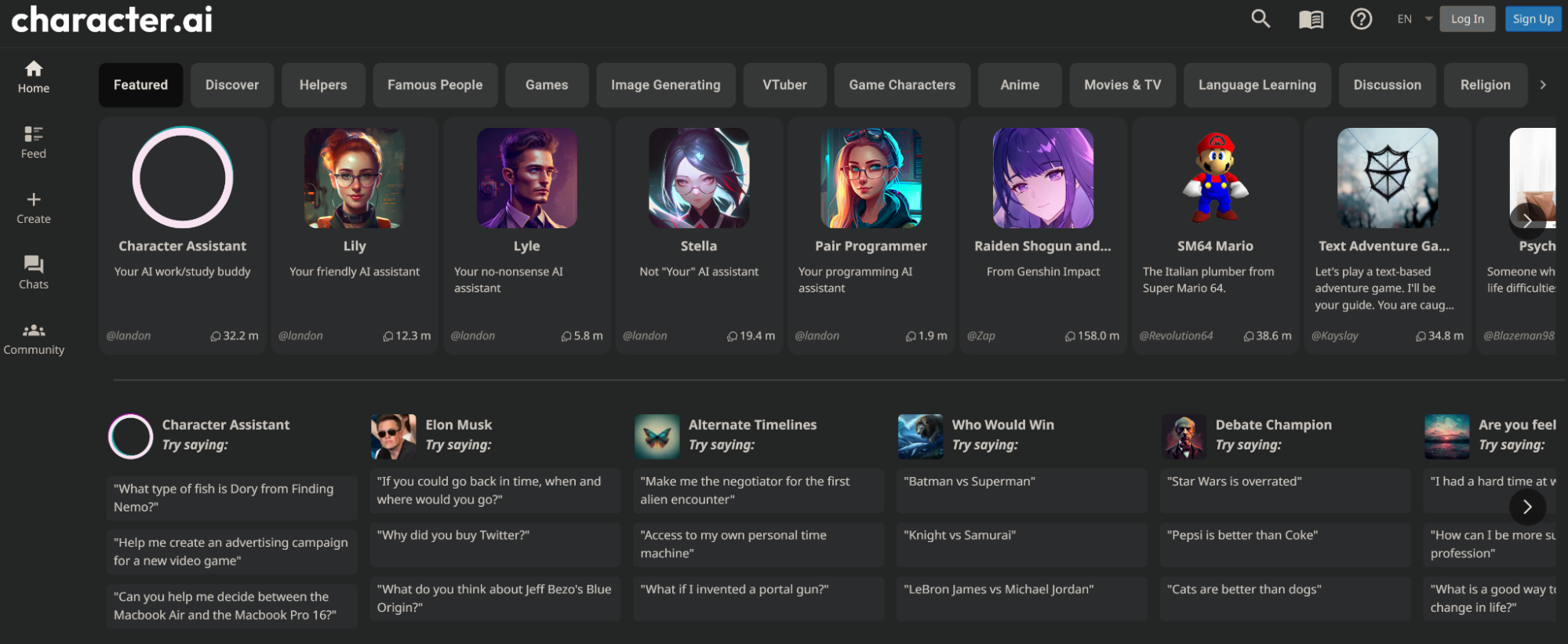The image size is (1568, 644).
Task: Open the Feed sidebar icon
Action: [34, 142]
